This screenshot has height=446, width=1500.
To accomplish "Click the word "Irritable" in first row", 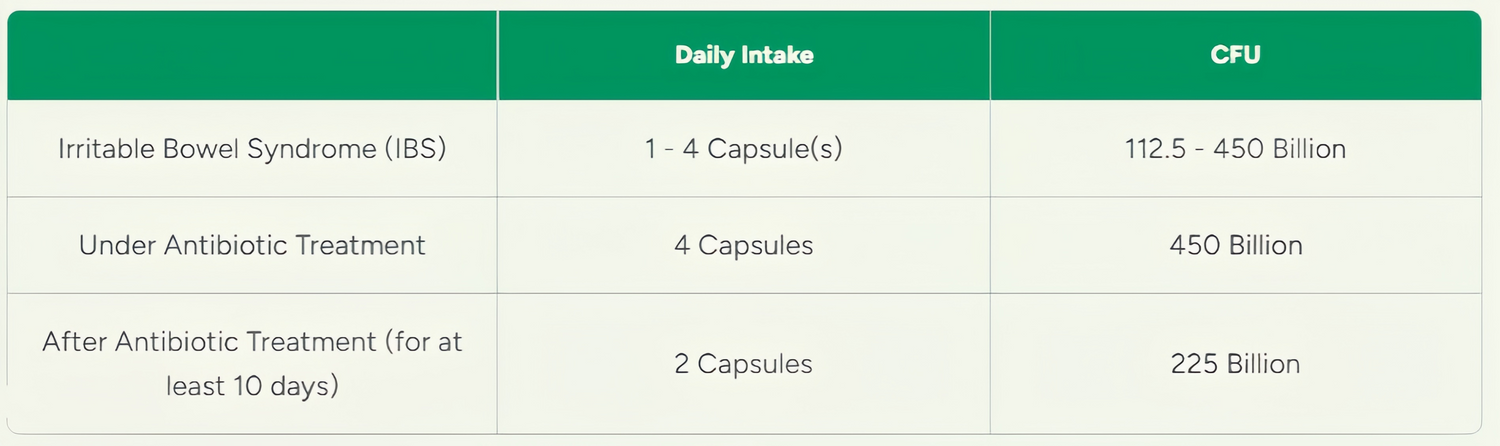I will (104, 149).
